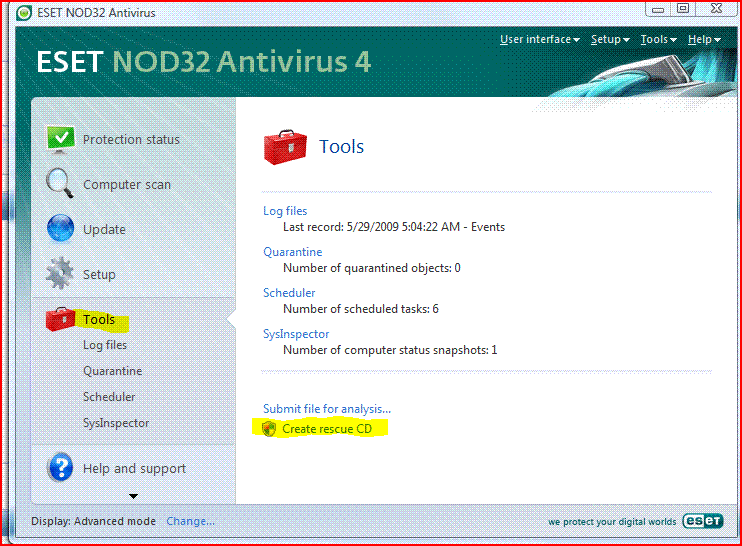This screenshot has width=742, height=546.
Task: Select Protection status in the sidebar
Action: coord(131,140)
